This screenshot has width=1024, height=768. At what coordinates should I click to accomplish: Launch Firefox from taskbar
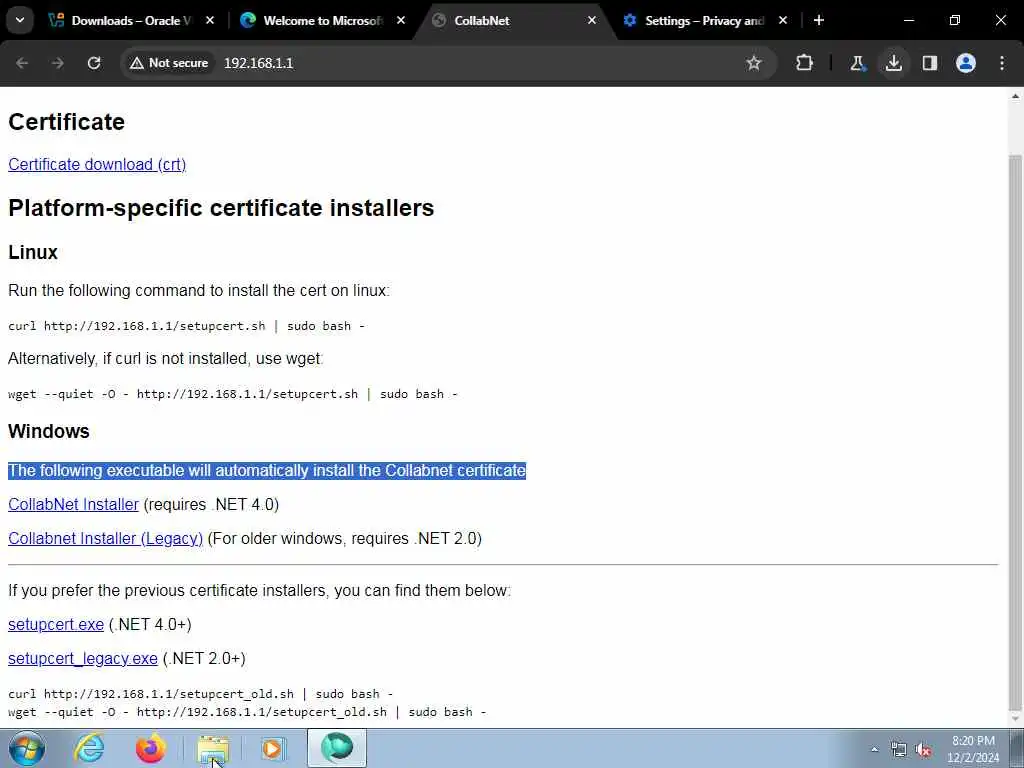151,748
